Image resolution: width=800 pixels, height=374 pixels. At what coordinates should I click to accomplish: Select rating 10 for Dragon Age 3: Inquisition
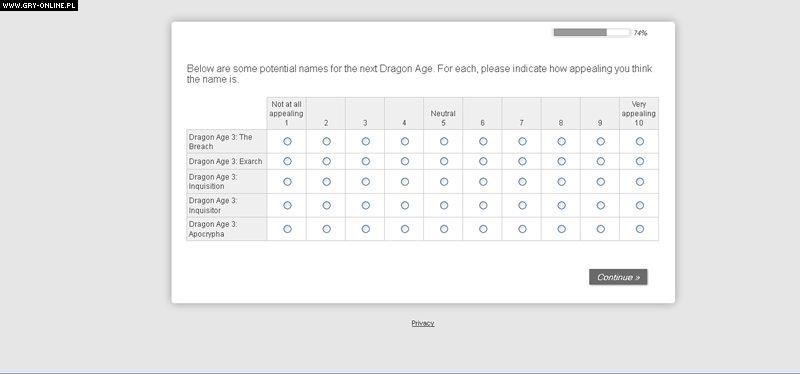coord(640,182)
